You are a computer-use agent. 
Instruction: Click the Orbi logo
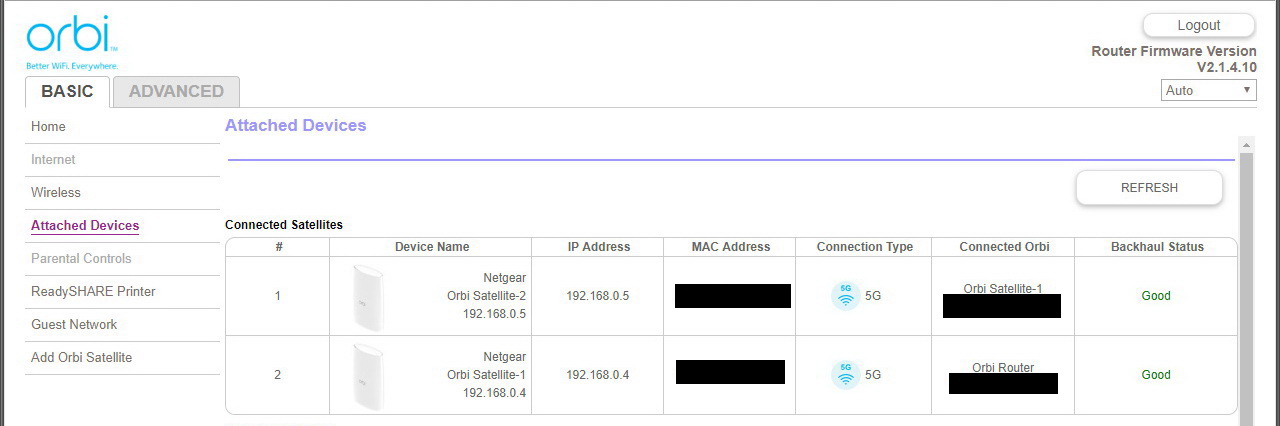[x=72, y=43]
